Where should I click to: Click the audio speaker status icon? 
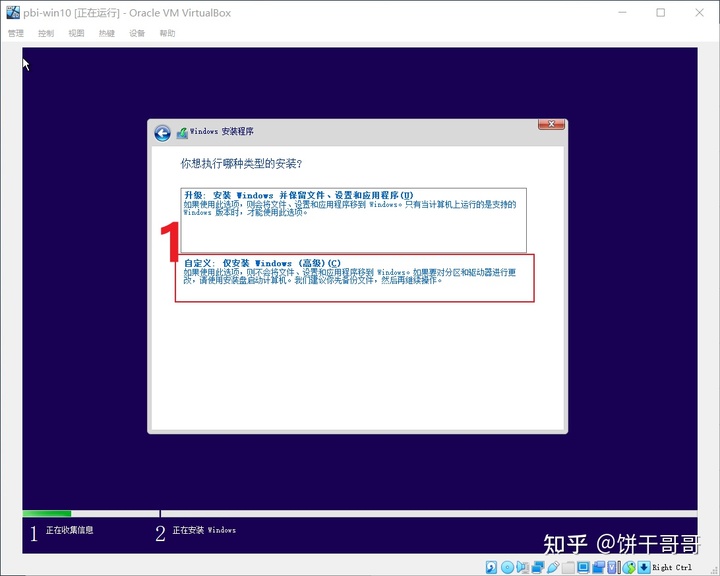point(523,567)
